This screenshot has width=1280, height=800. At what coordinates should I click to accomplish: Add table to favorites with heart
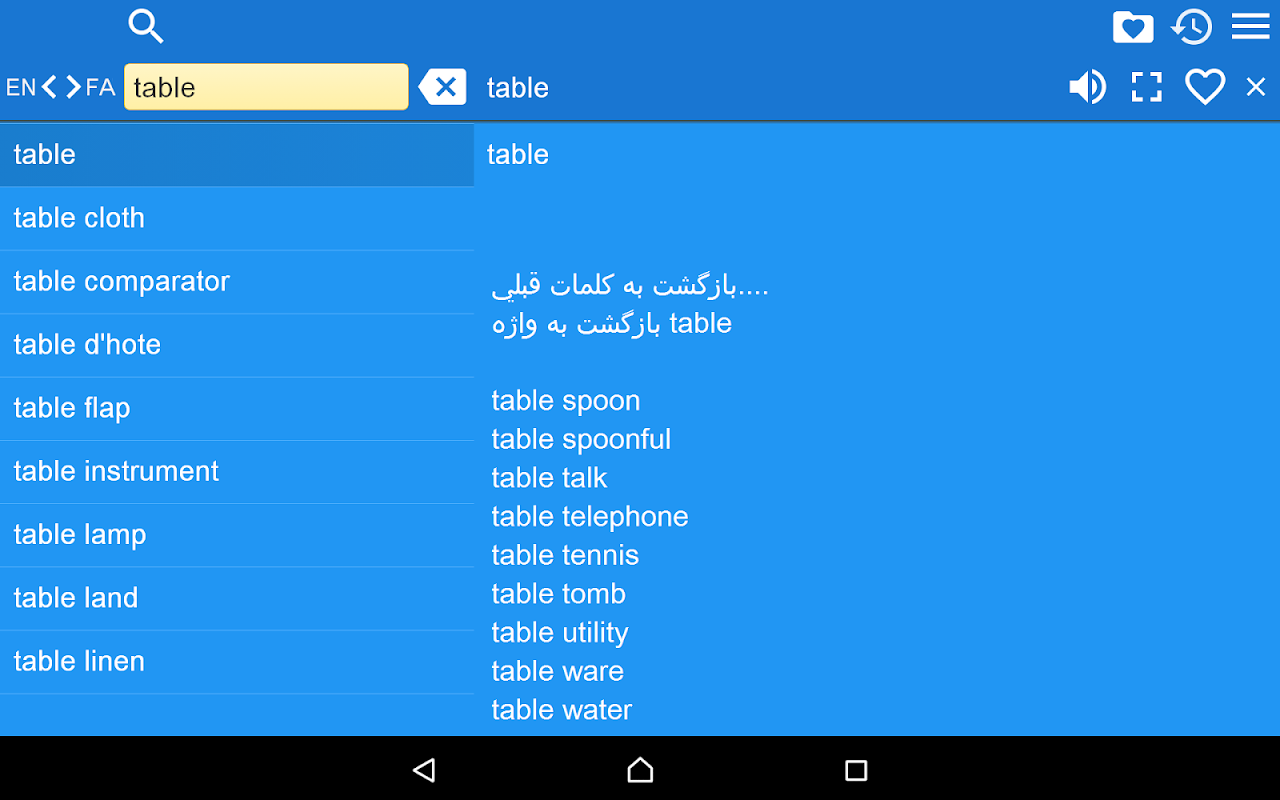(x=1205, y=87)
